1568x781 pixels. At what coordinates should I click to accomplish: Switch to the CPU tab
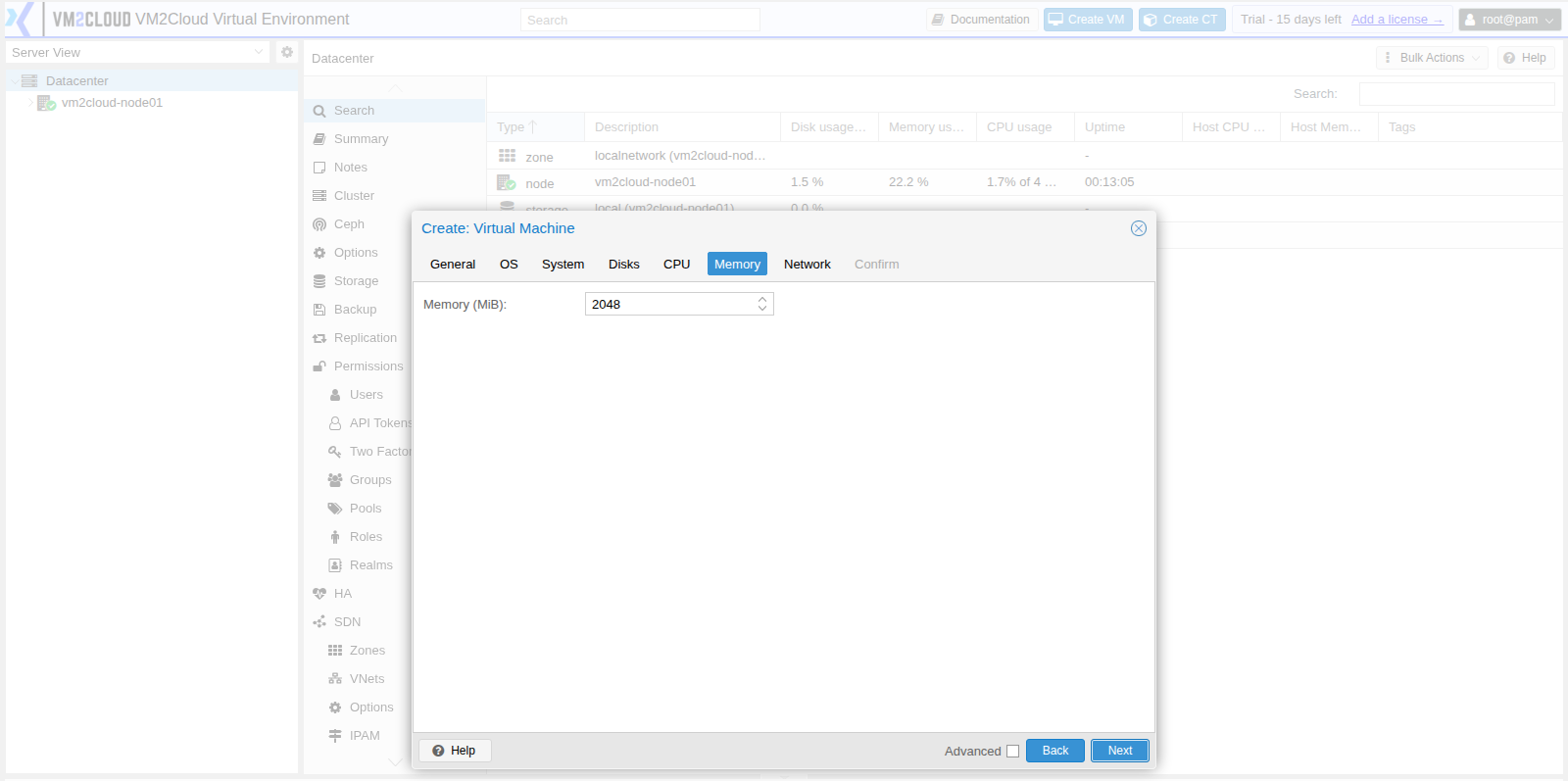point(677,265)
